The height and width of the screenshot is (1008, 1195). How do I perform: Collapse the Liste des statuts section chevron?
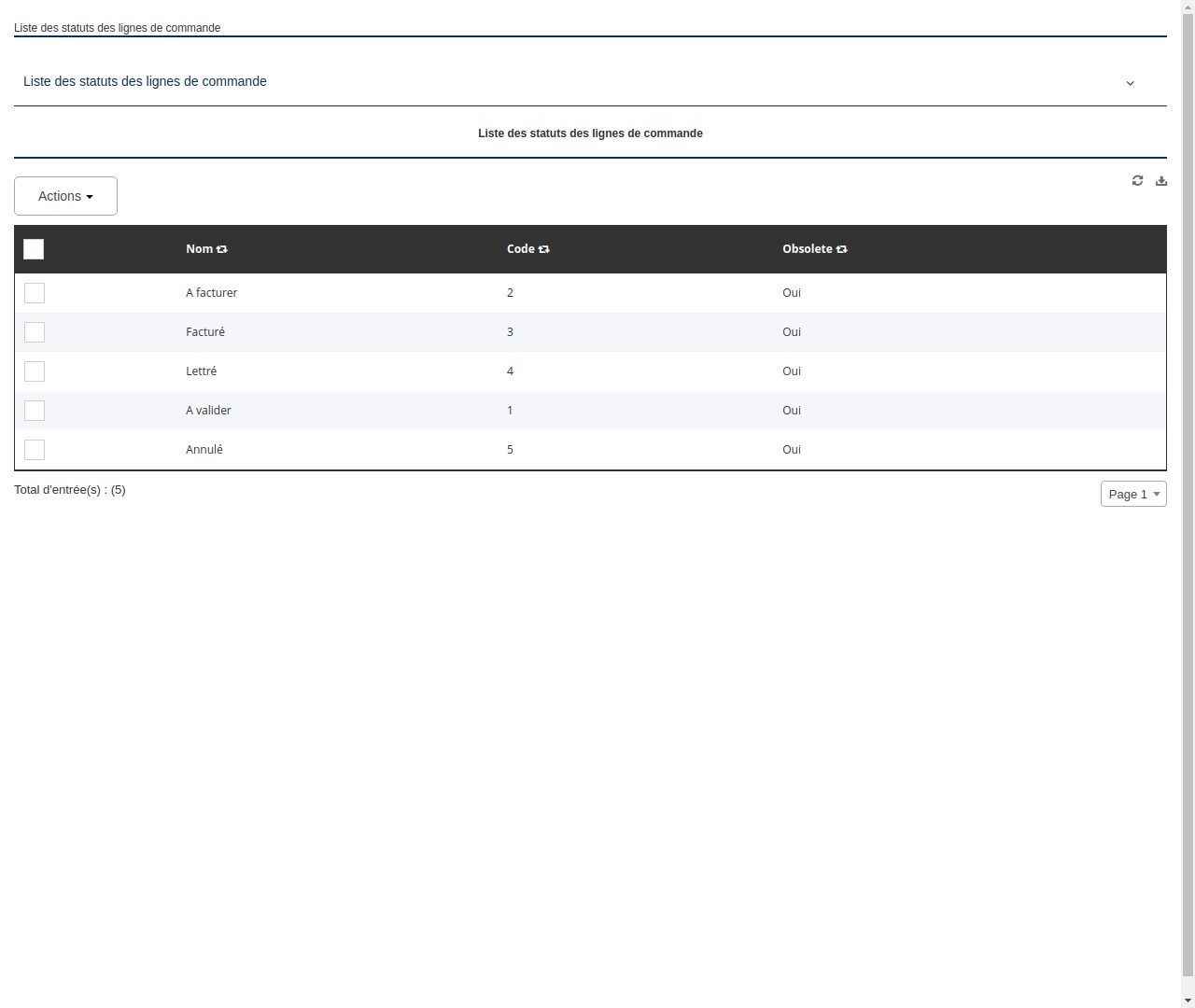click(x=1130, y=83)
